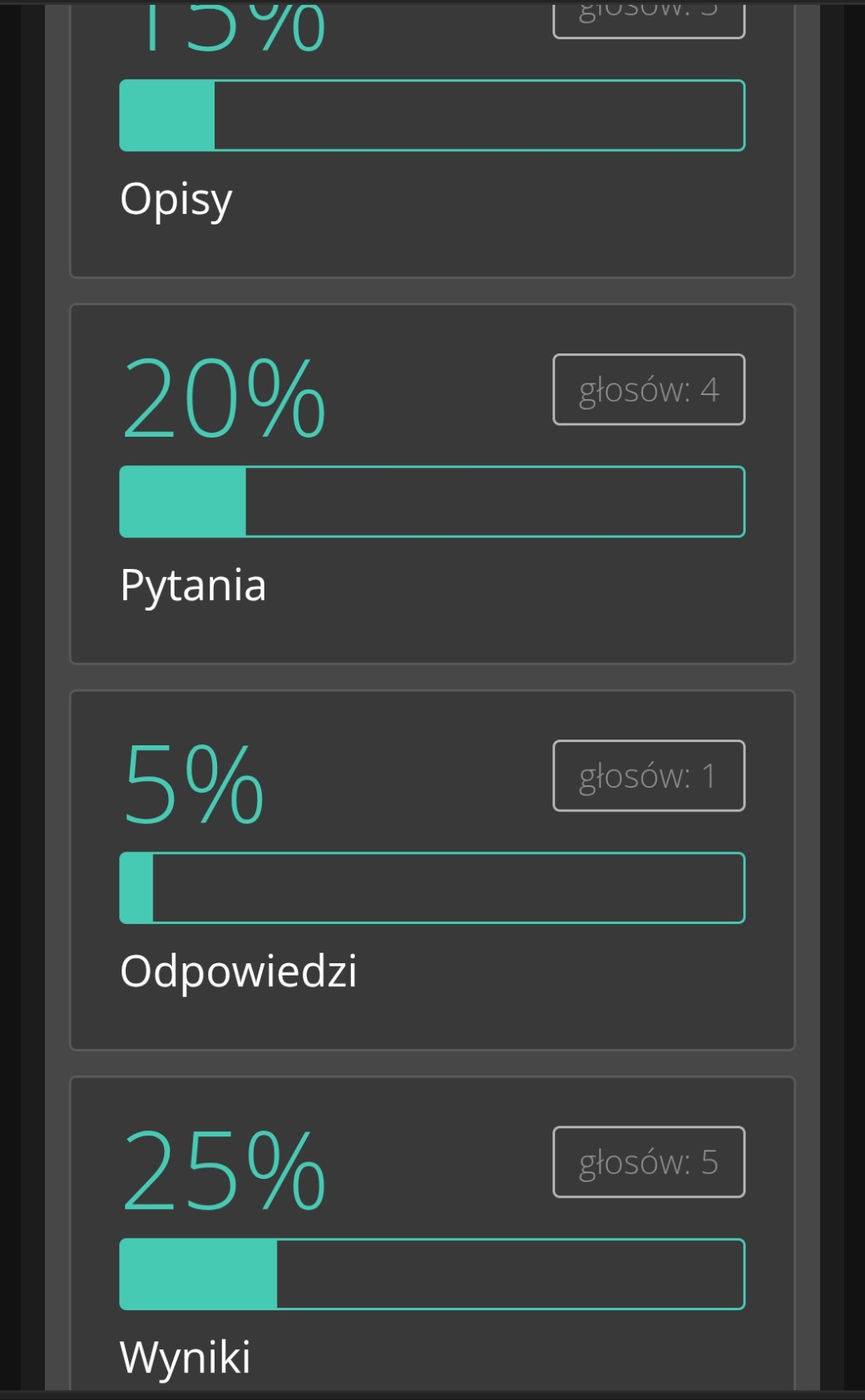Image resolution: width=865 pixels, height=1400 pixels.
Task: Select the Pytania poll option label
Action: [193, 585]
